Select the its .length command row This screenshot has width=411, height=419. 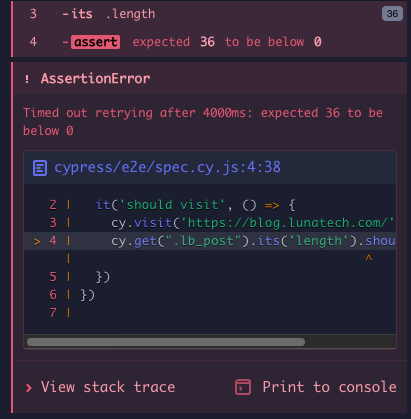[210, 14]
